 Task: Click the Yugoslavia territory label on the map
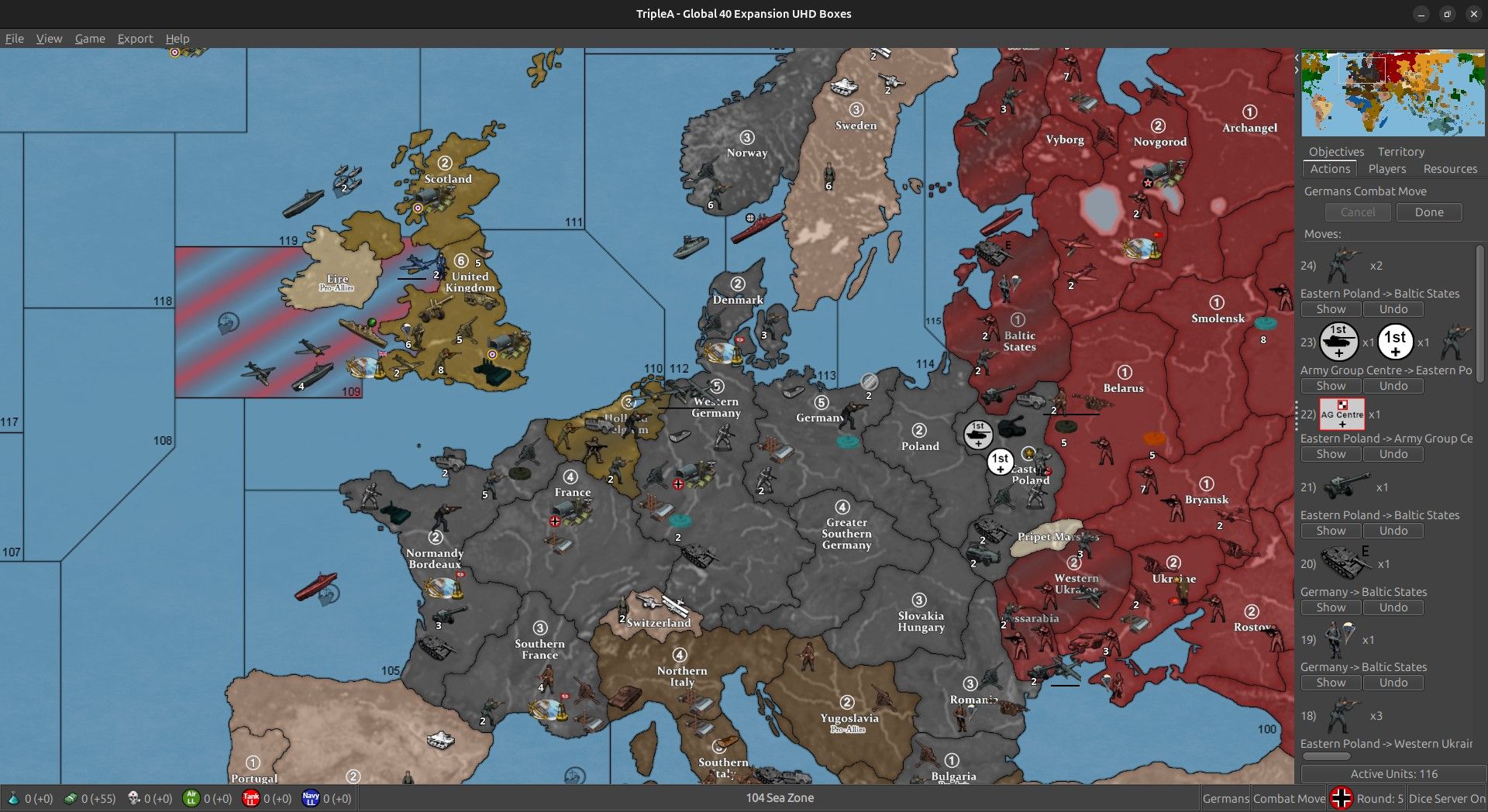pos(849,718)
